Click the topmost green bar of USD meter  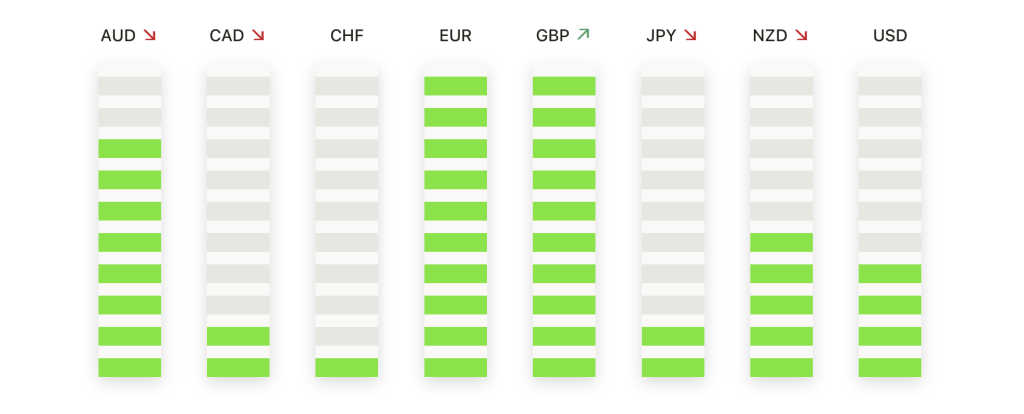[890, 274]
